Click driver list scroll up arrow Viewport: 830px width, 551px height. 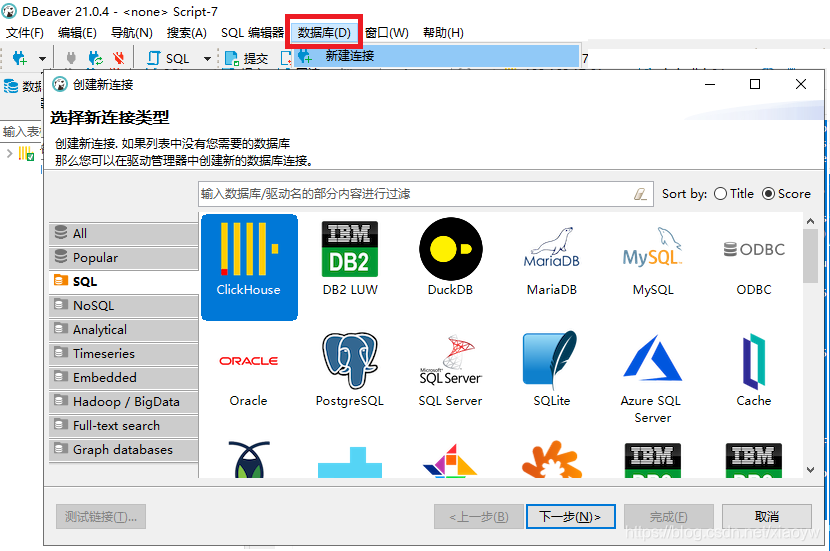coord(810,221)
